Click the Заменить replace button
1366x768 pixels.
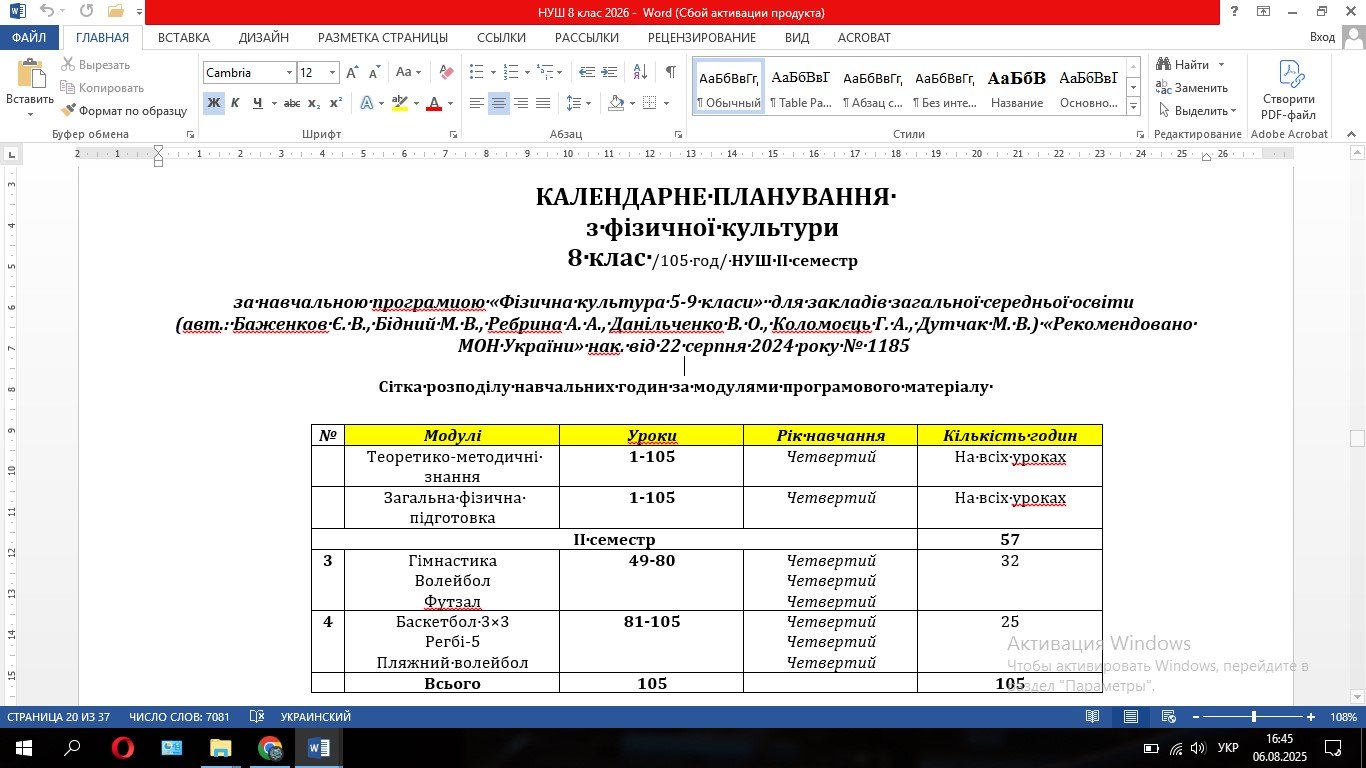tap(1195, 88)
